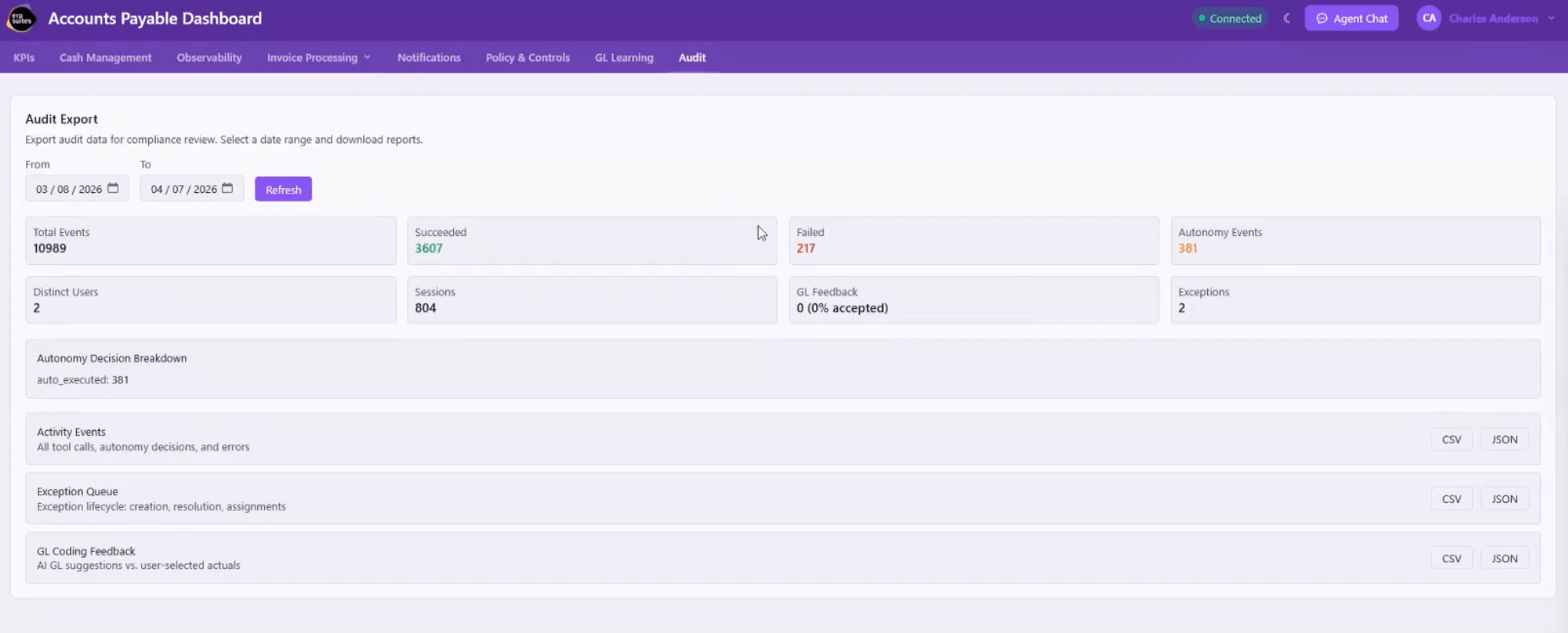The height and width of the screenshot is (633, 1568).
Task: Click the auto_executed: 381 breakdown text
Action: click(83, 379)
